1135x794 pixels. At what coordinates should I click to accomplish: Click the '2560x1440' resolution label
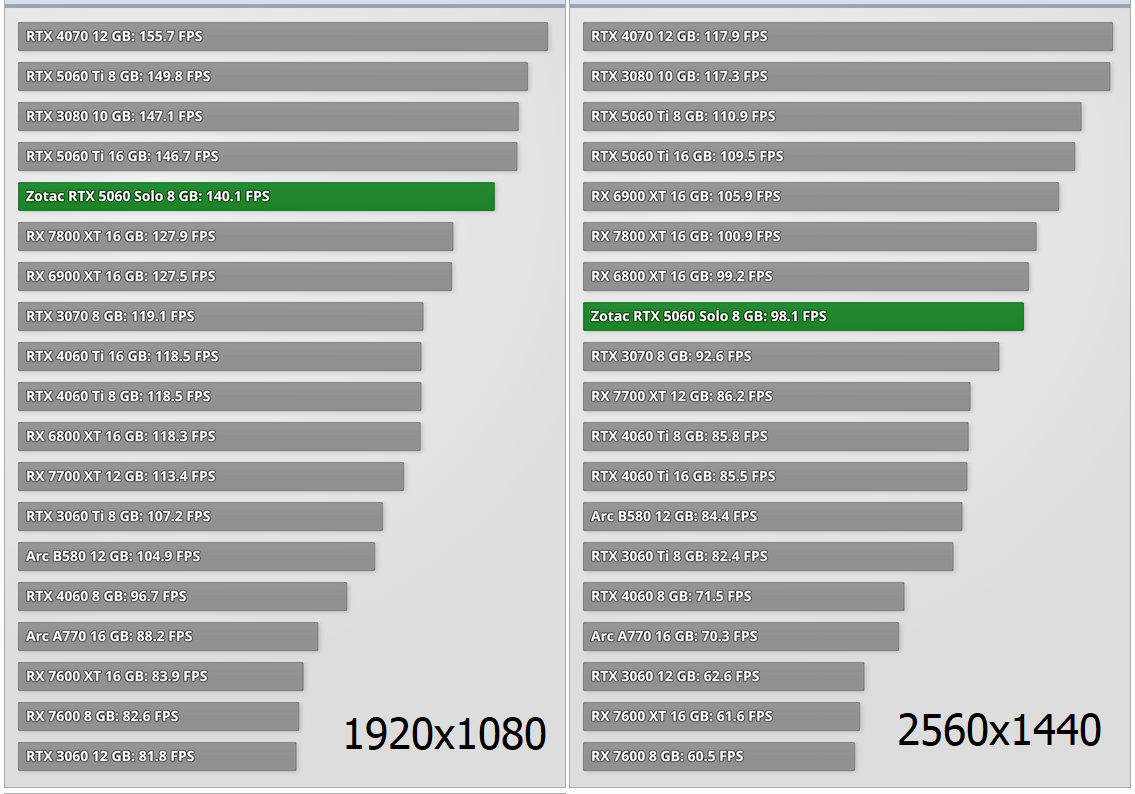(999, 730)
